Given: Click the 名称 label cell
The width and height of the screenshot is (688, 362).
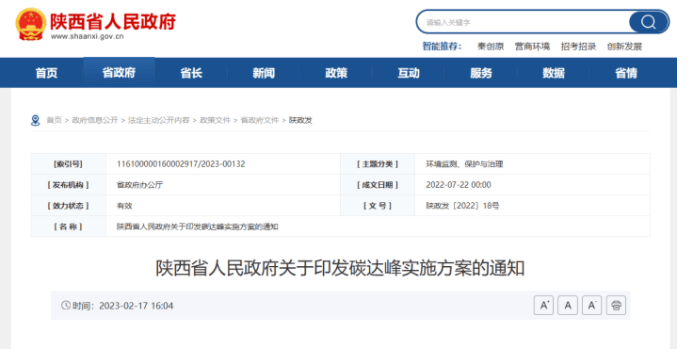Looking at the screenshot, I should tap(68, 227).
